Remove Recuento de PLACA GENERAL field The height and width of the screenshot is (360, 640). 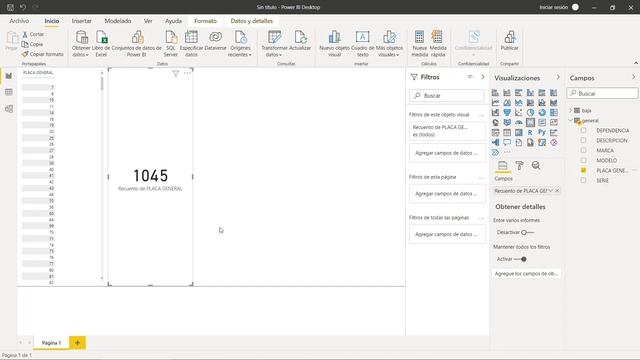(557, 191)
